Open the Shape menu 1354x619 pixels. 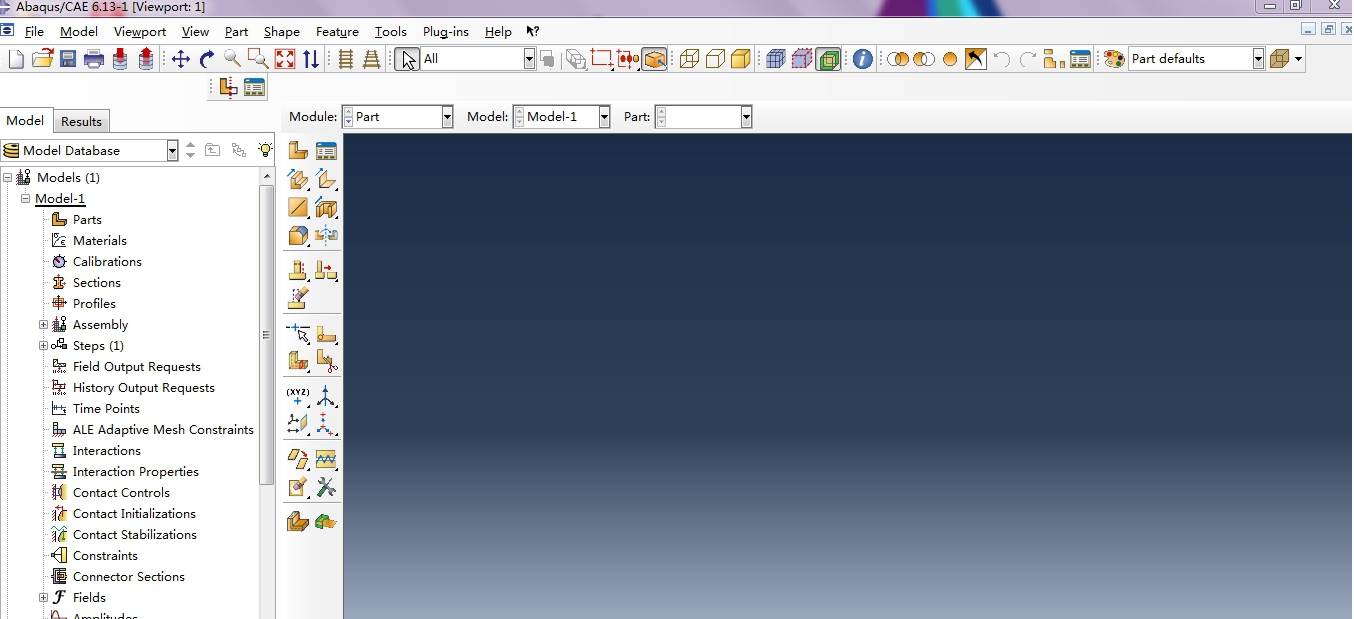[282, 32]
